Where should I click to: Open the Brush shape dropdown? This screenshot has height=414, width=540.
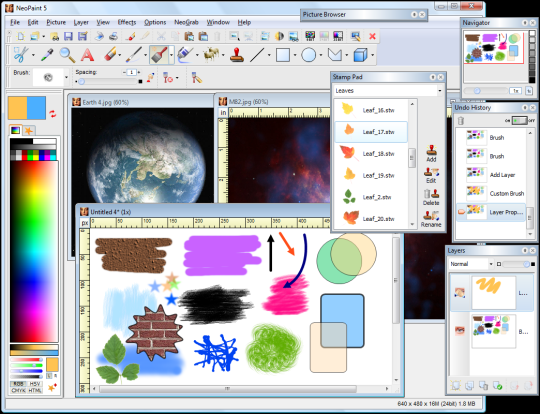tap(66, 77)
